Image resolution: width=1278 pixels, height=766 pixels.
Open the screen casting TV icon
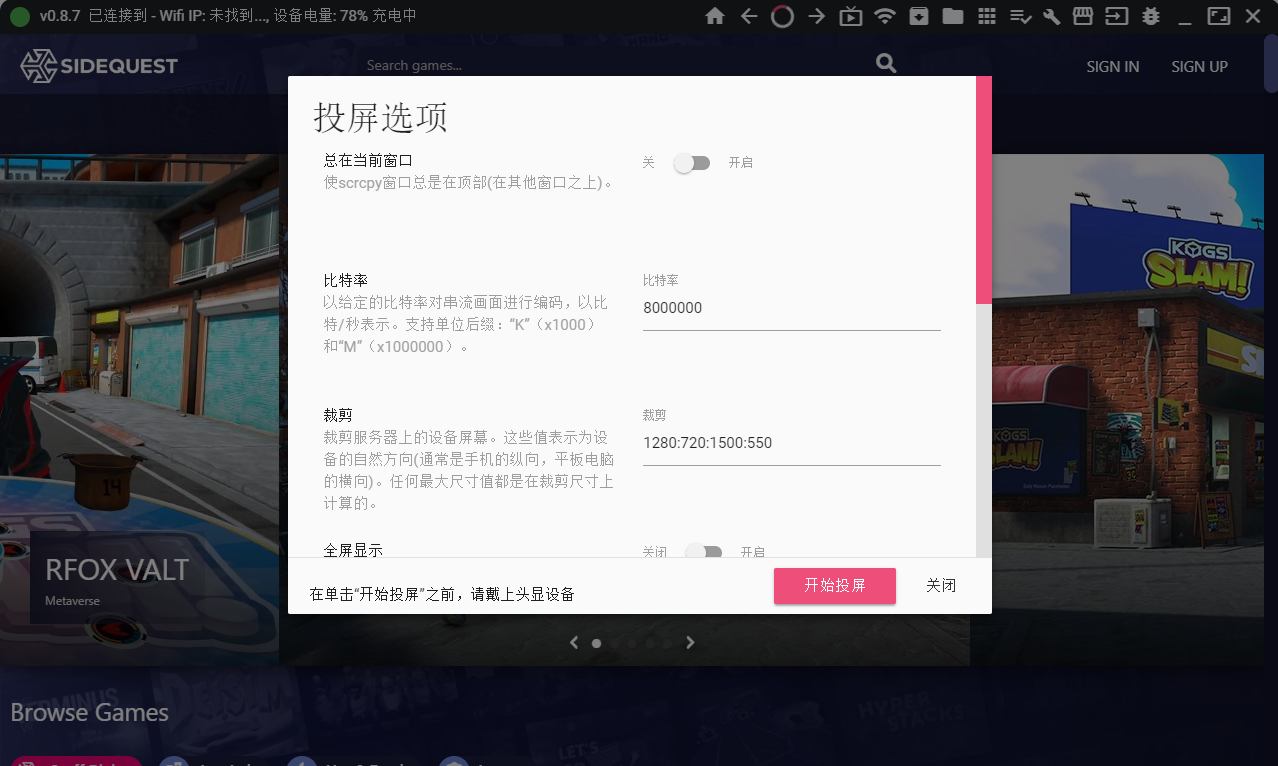tap(850, 16)
